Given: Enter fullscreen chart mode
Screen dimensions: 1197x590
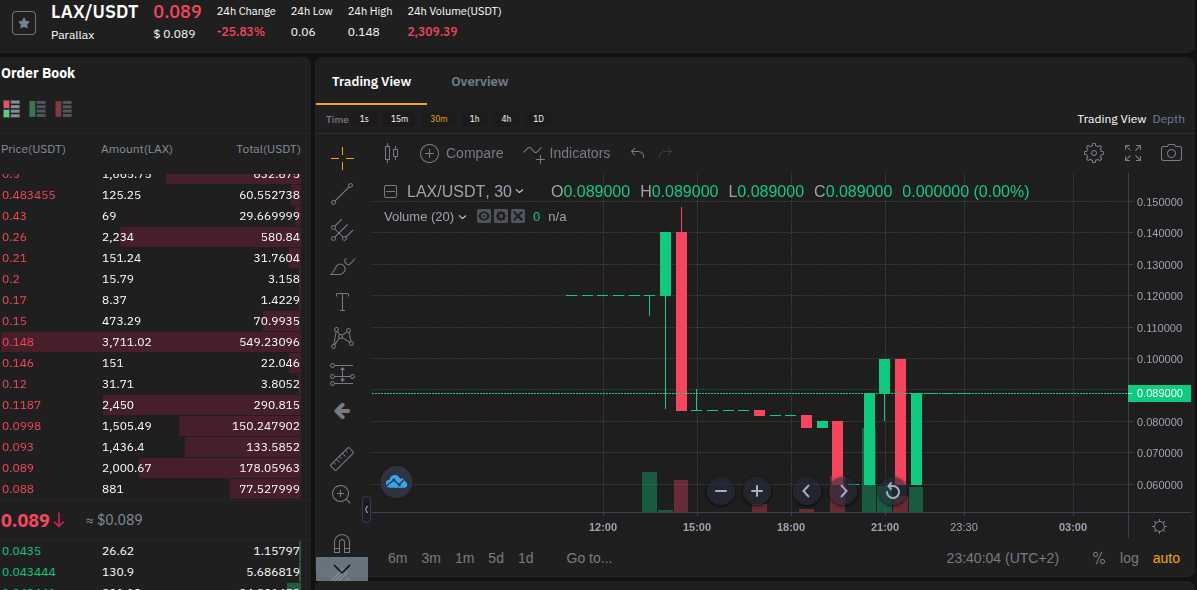Looking at the screenshot, I should click(x=1133, y=153).
